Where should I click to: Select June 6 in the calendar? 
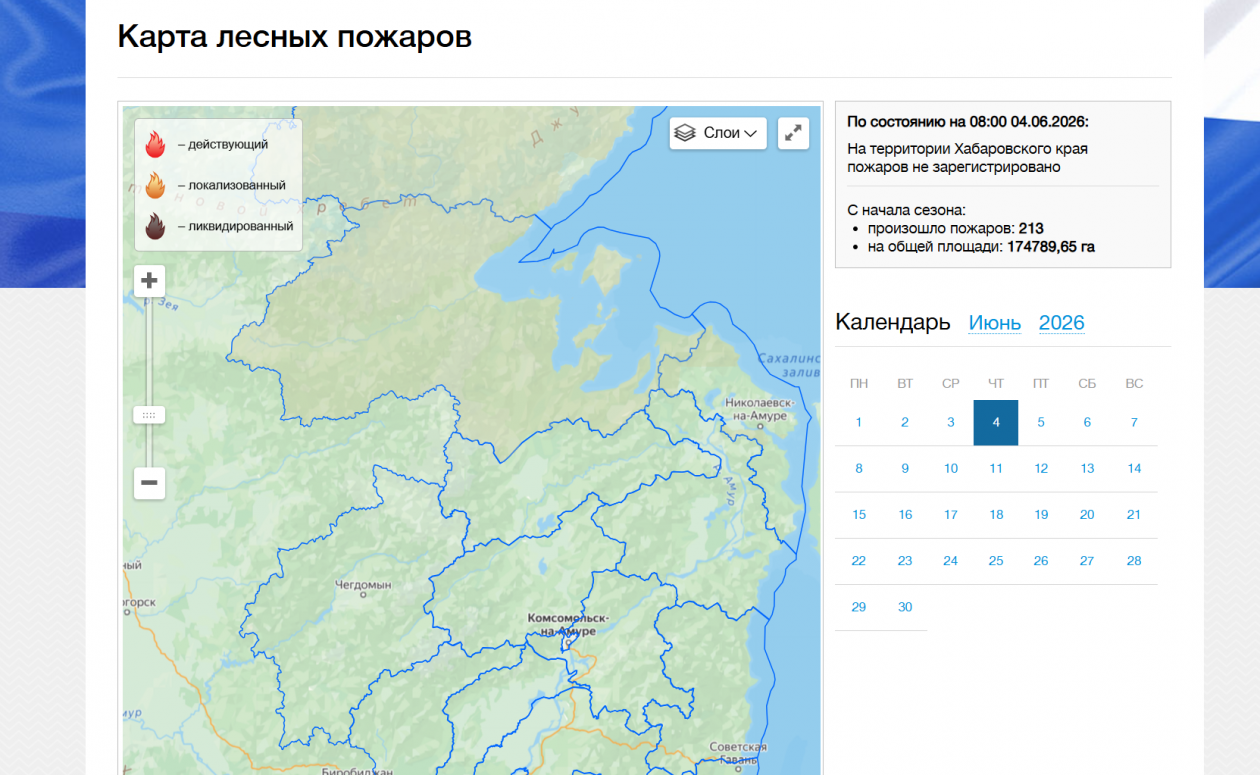1087,422
